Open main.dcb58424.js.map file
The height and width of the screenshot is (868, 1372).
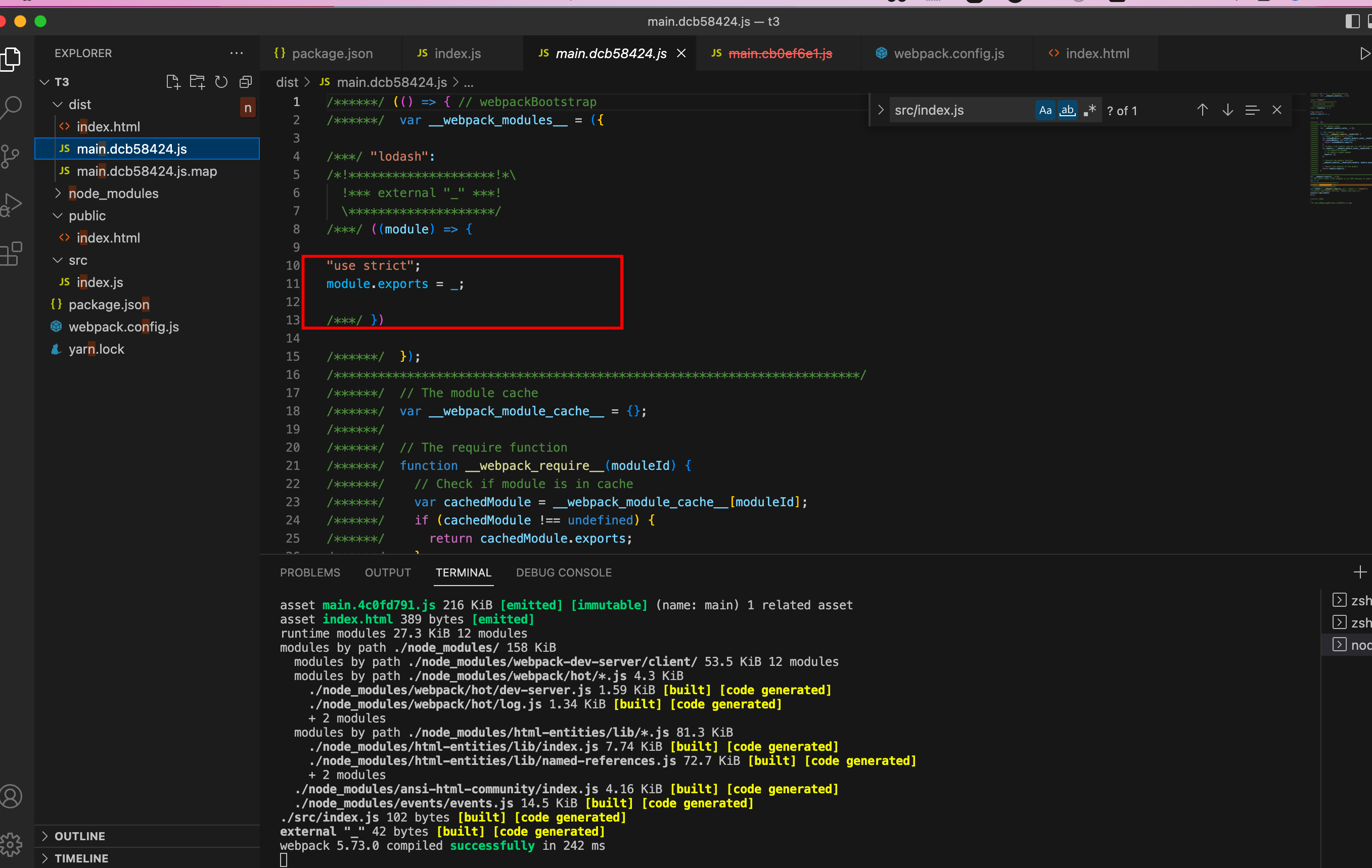point(147,171)
